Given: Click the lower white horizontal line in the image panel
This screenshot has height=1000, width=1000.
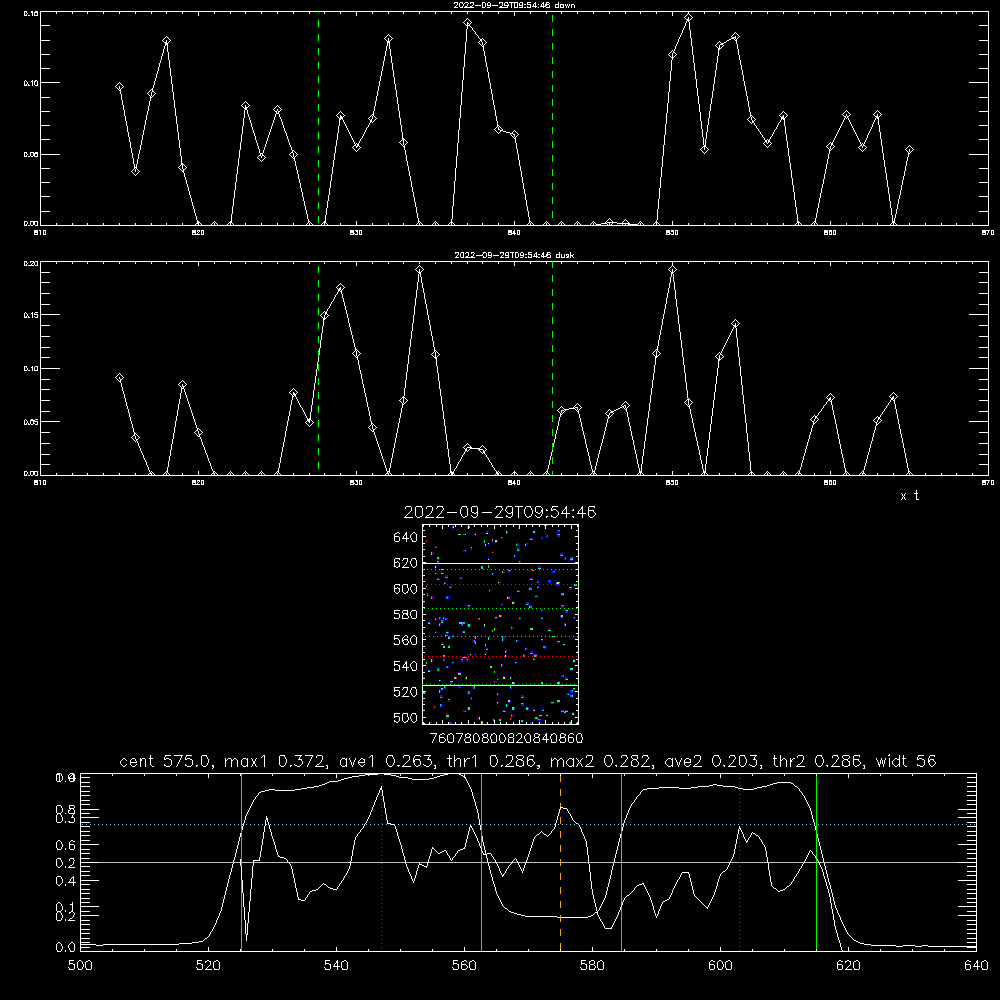Looking at the screenshot, I should [x=500, y=686].
